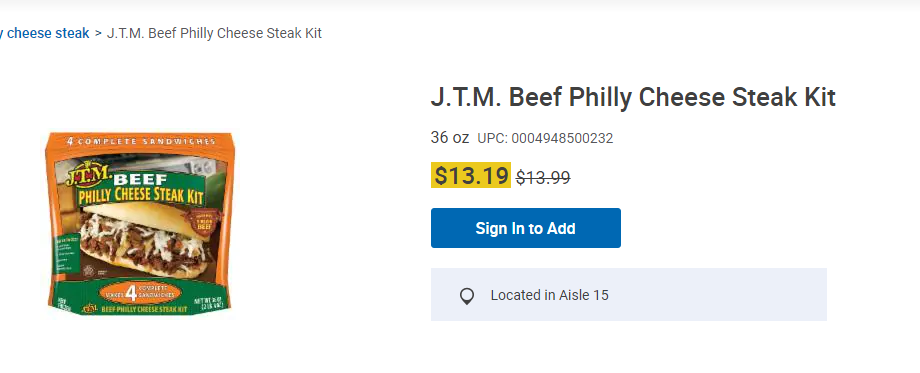Screen dimensions: 920x373
Task: Click the crossed-out $13.99 original price
Action: pyautogui.click(x=543, y=177)
